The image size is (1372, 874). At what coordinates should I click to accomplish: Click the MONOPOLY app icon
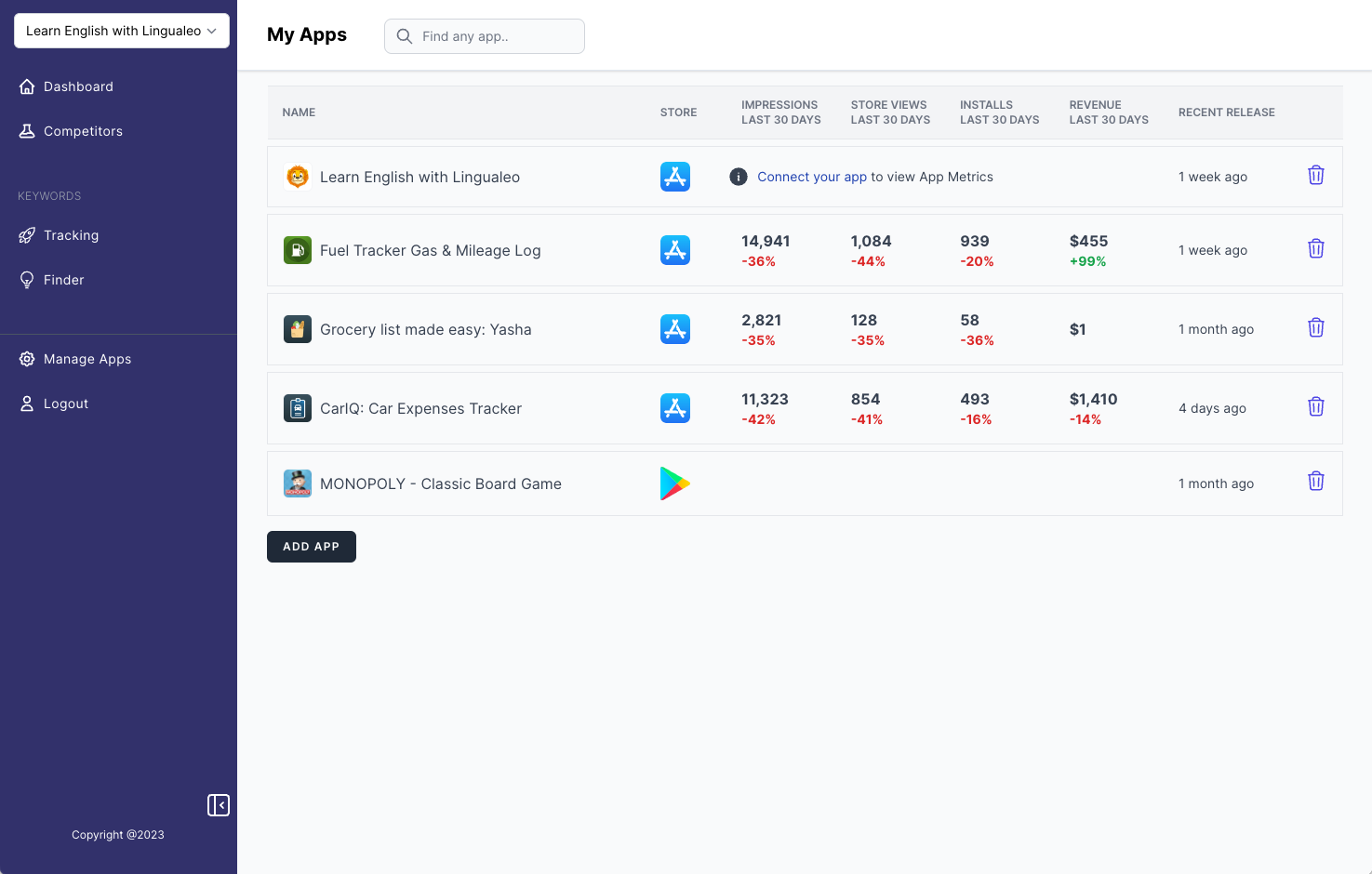coord(298,483)
